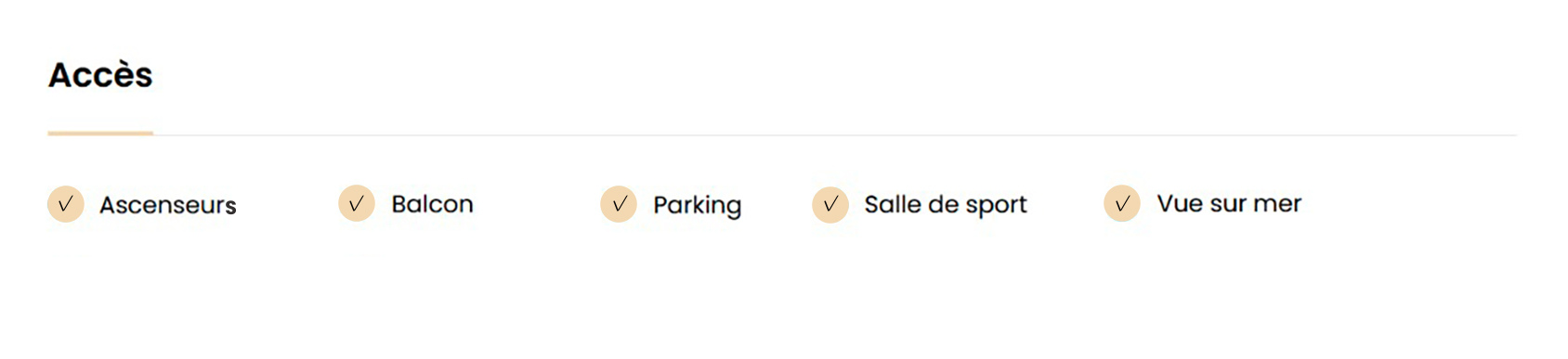Select the check circle before Vue sur mer
This screenshot has width=1568, height=359.
(1122, 203)
